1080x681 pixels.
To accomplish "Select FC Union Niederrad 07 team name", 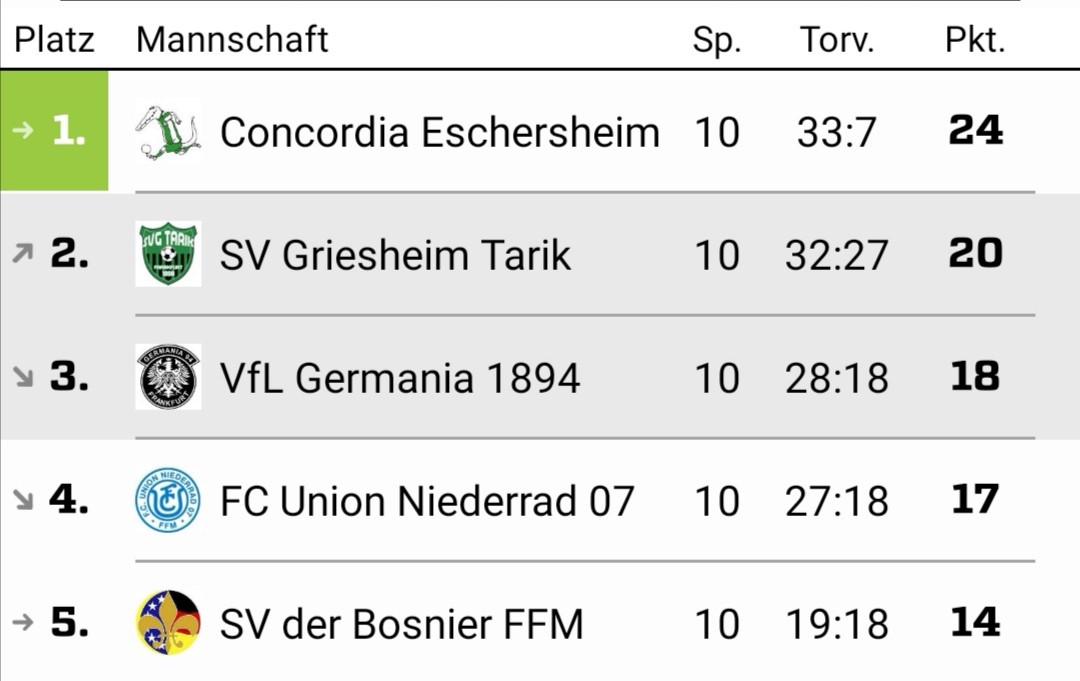I will (427, 501).
